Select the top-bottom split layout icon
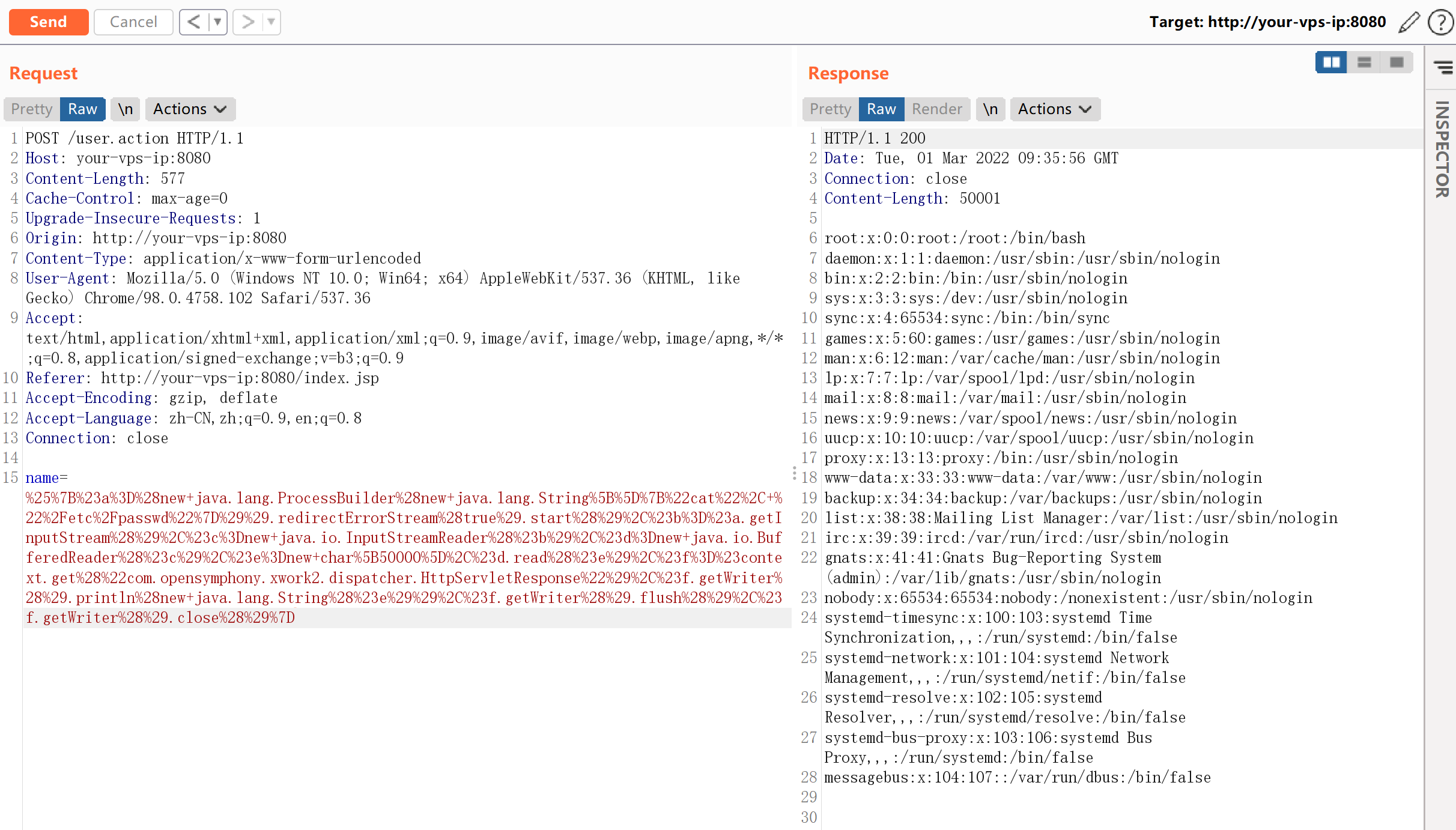The height and width of the screenshot is (830, 1456). point(1364,62)
